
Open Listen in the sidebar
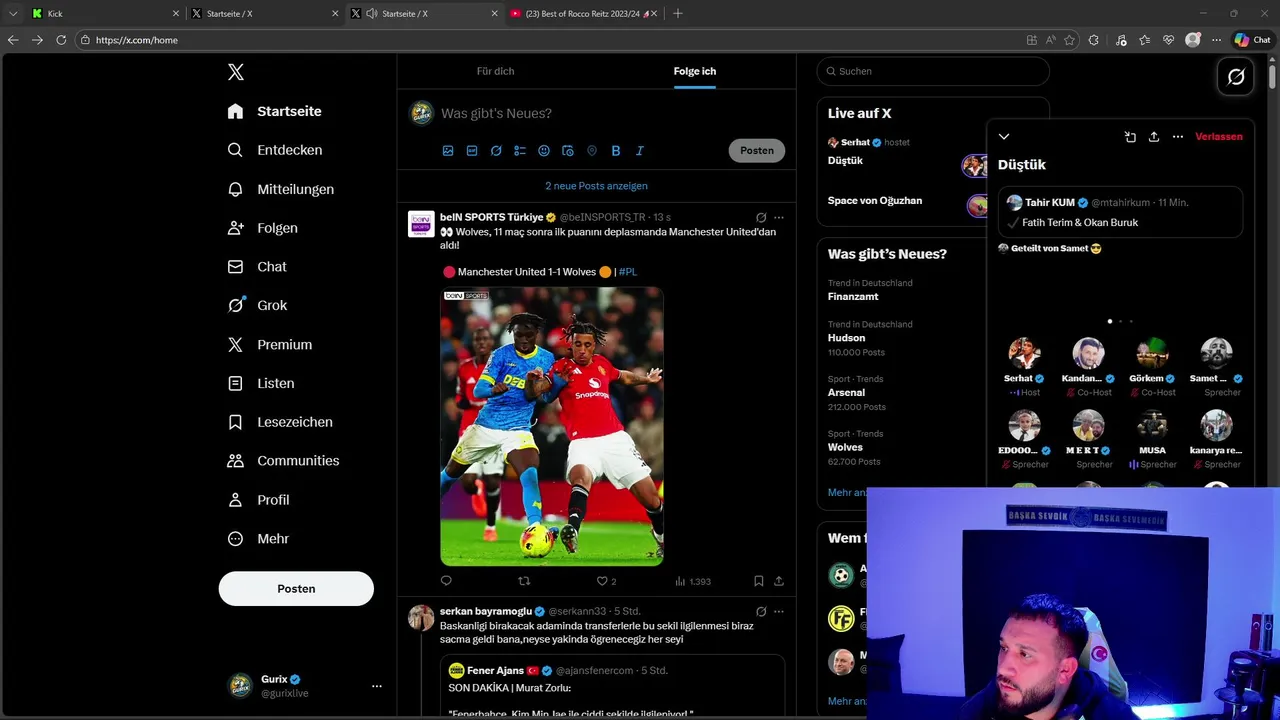[x=261, y=383]
